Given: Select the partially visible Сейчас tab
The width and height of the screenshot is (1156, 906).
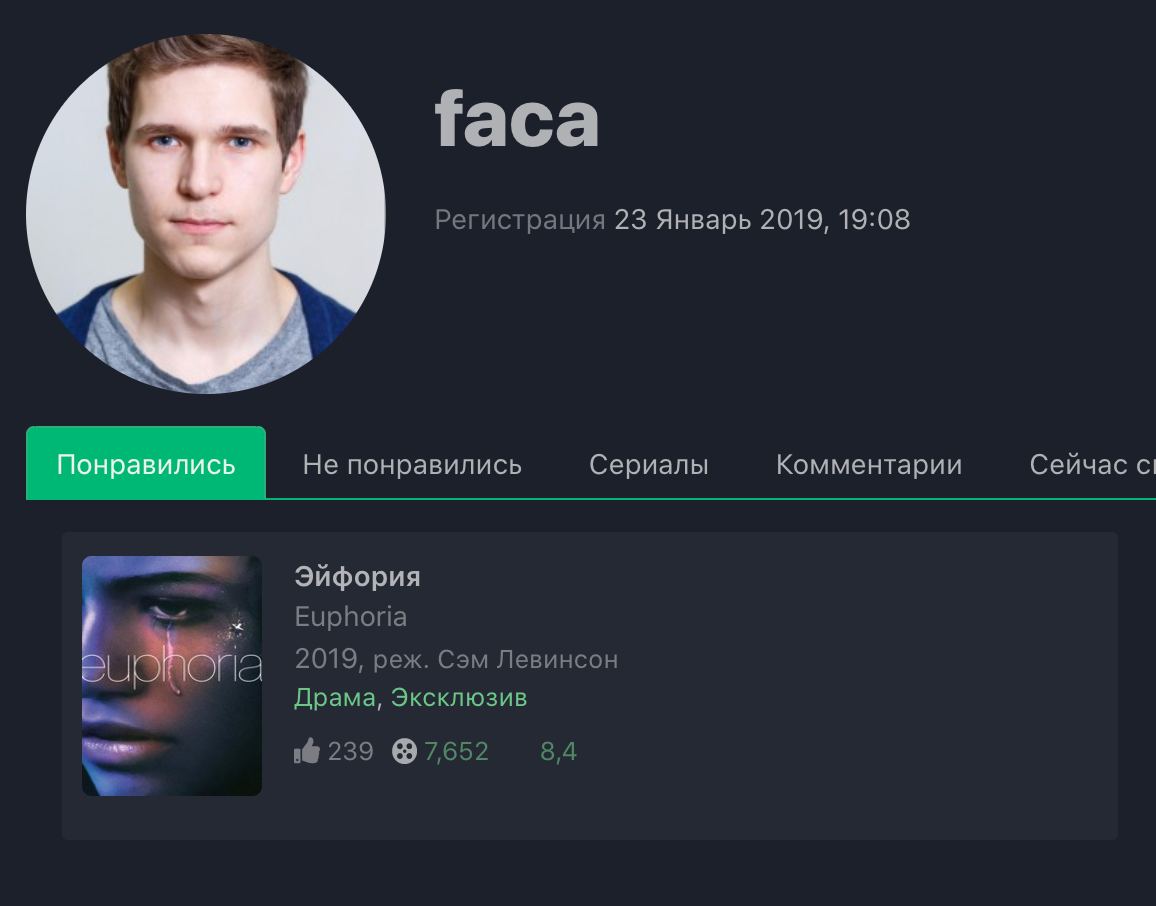Looking at the screenshot, I should pos(1092,464).
